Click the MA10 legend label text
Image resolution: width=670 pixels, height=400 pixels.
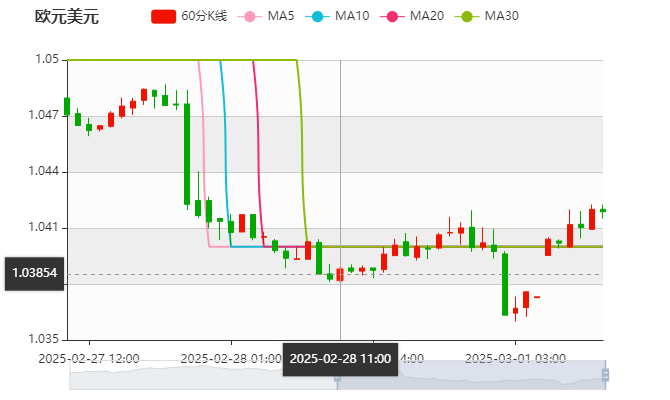pyautogui.click(x=351, y=16)
